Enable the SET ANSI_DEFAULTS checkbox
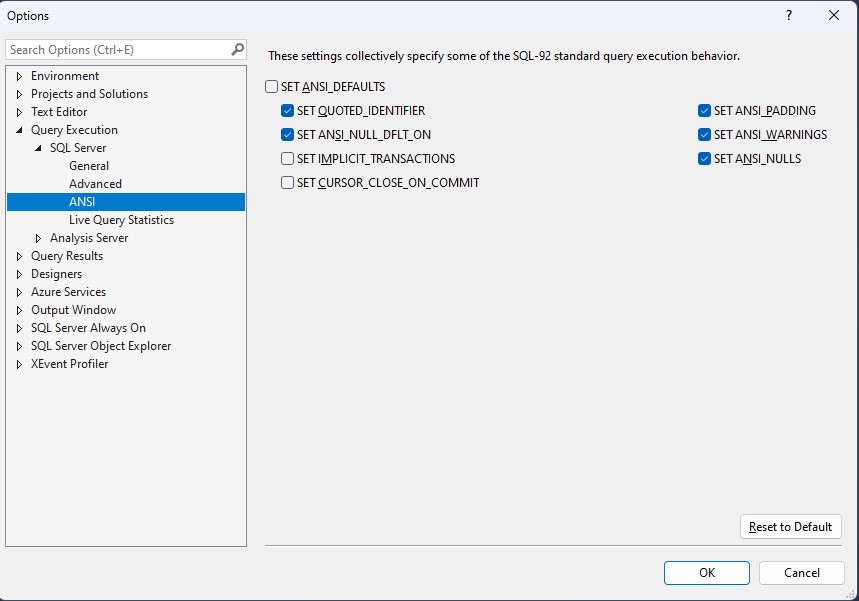Screen dimensions: 859x601 pyautogui.click(x=272, y=87)
